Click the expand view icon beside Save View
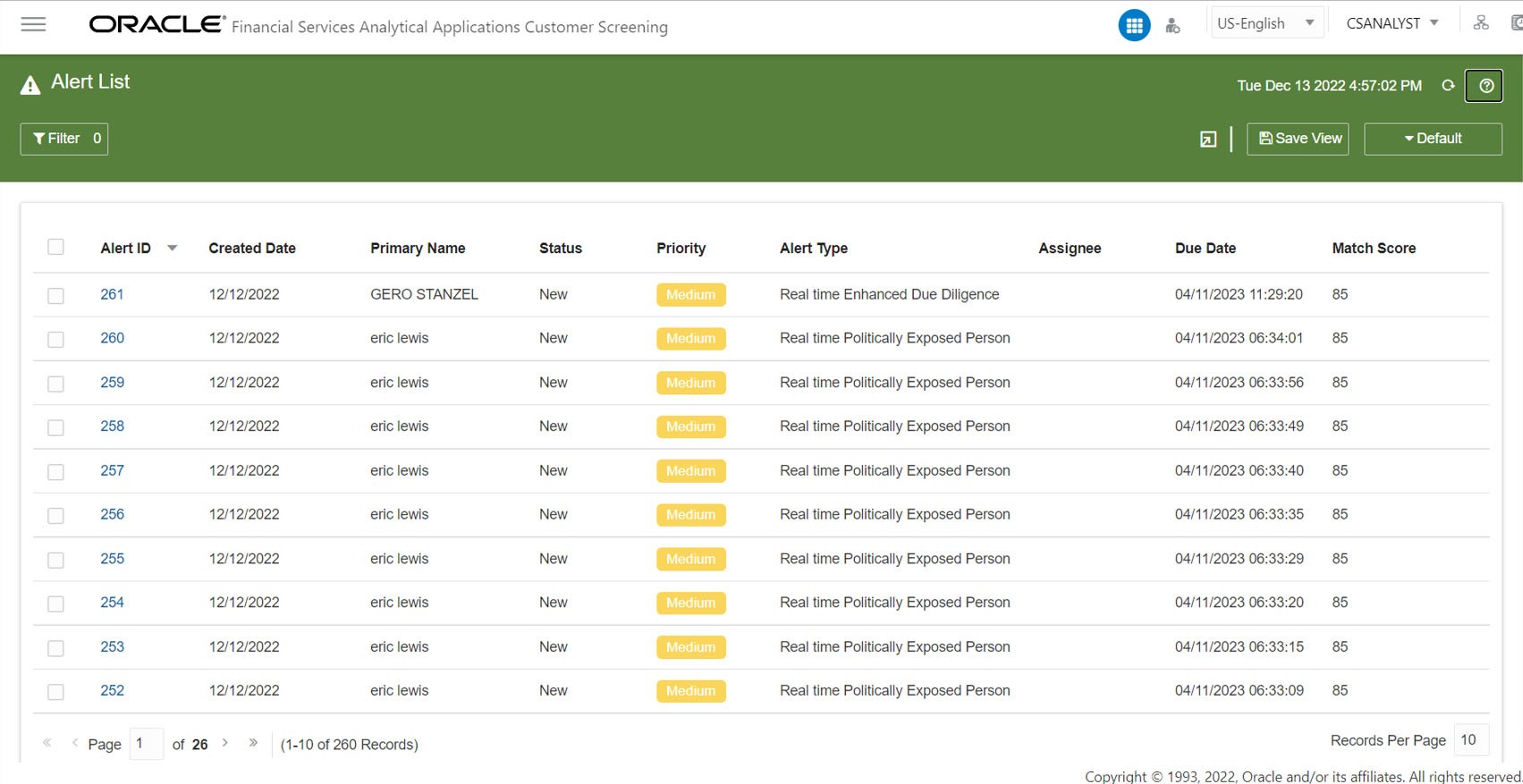The height and width of the screenshot is (784, 1523). pyautogui.click(x=1208, y=139)
